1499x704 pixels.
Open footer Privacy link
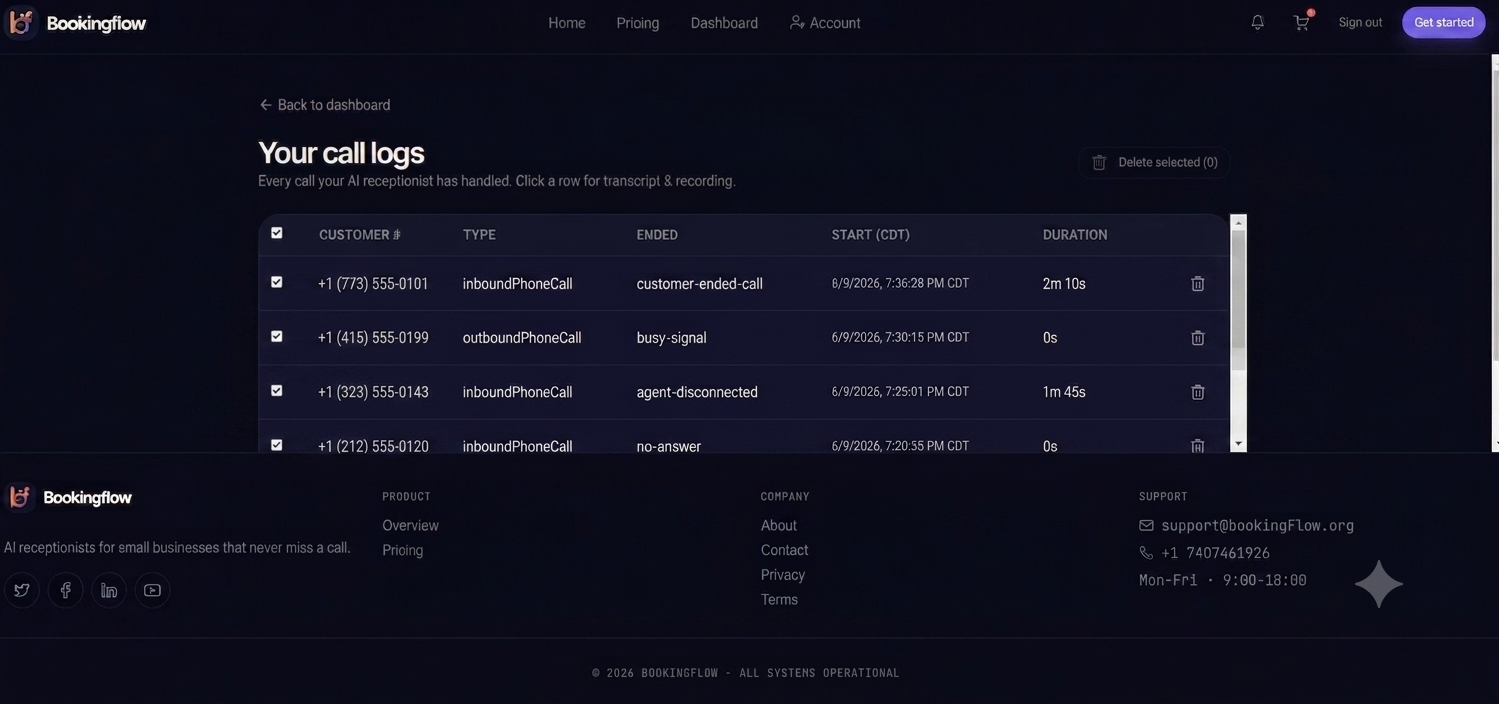[x=783, y=575]
